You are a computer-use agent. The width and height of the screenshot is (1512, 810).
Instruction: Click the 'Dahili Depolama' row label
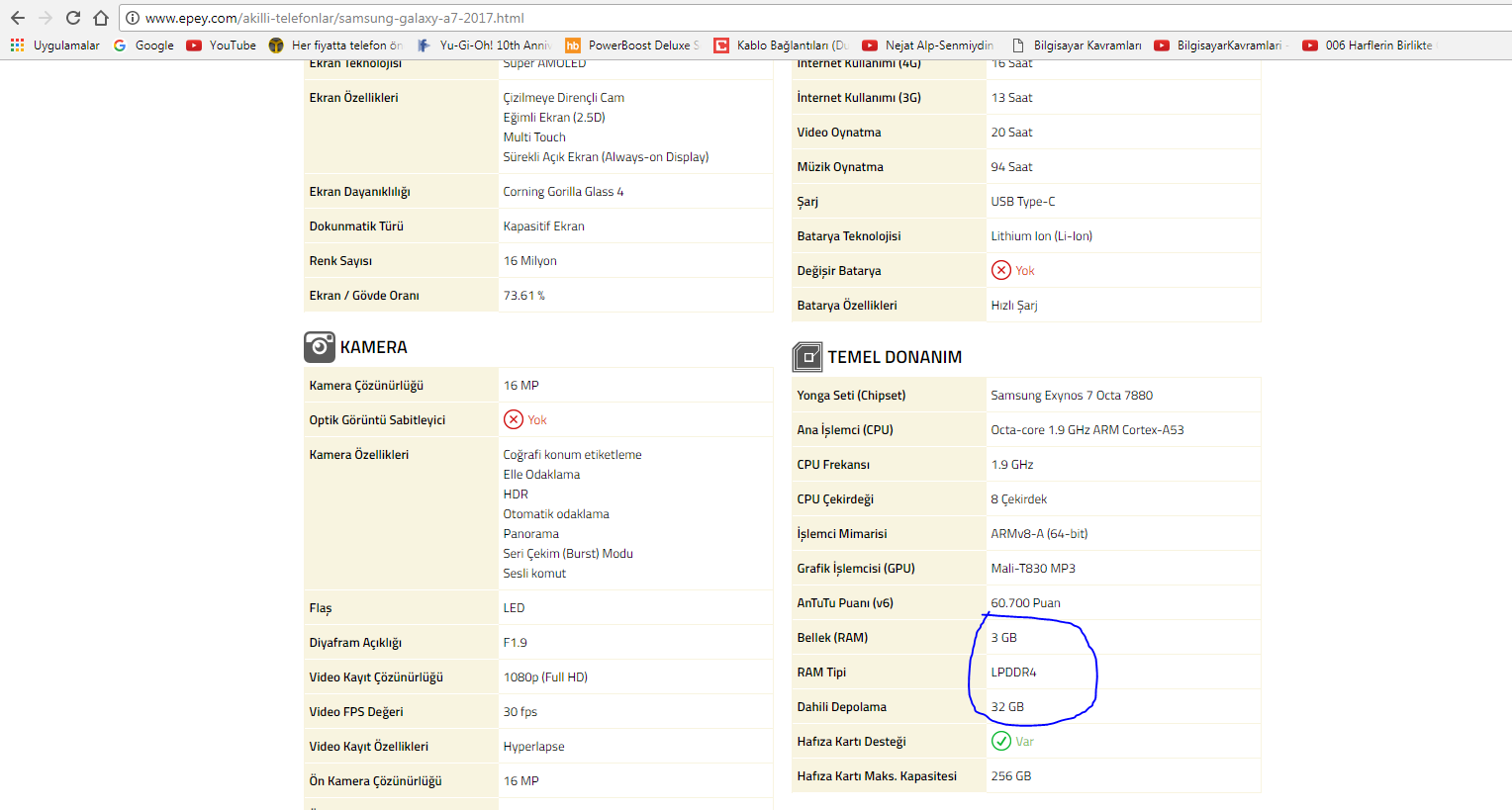[842, 707]
